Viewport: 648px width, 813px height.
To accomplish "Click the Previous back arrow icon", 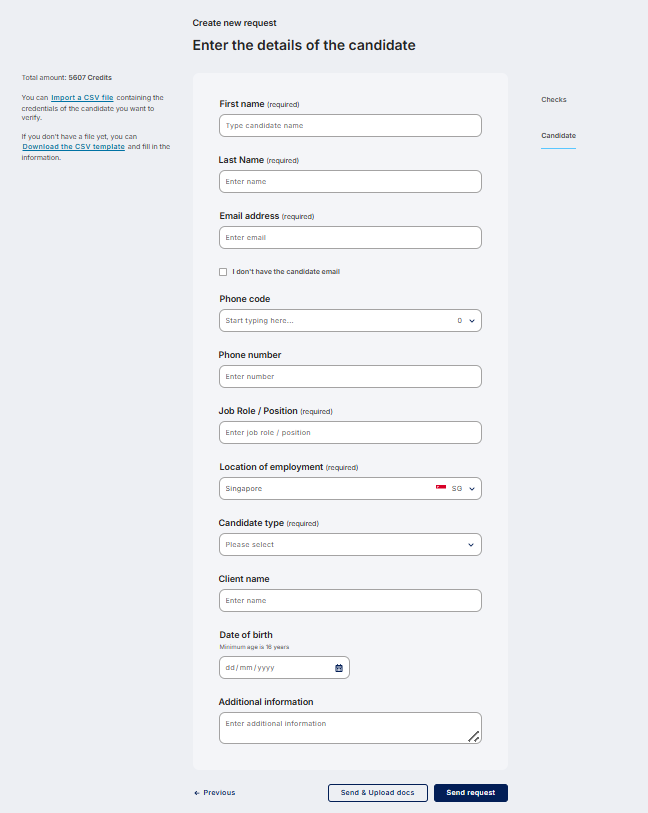I will 197,793.
